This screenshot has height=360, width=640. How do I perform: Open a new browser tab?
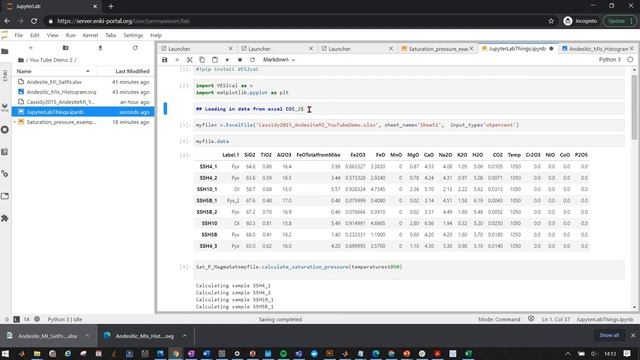pos(111,7)
